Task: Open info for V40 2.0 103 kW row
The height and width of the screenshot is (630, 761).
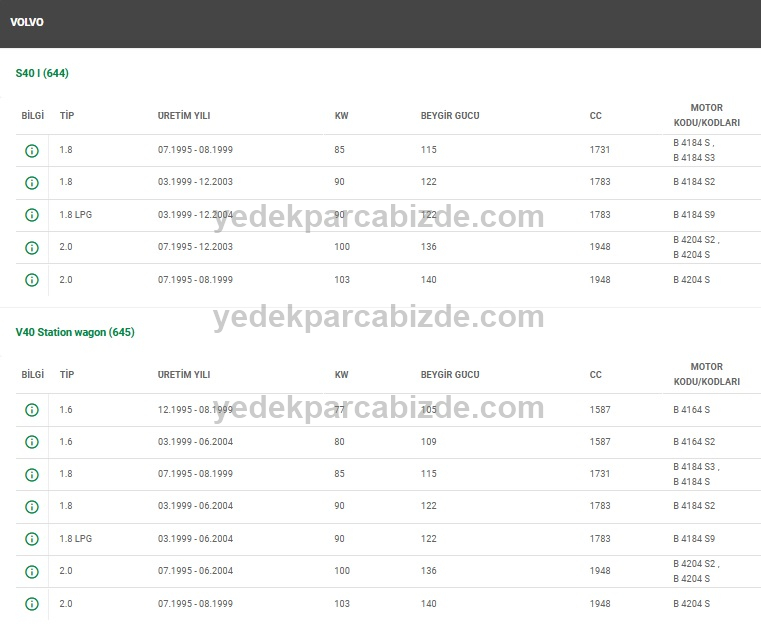Action: pos(32,604)
